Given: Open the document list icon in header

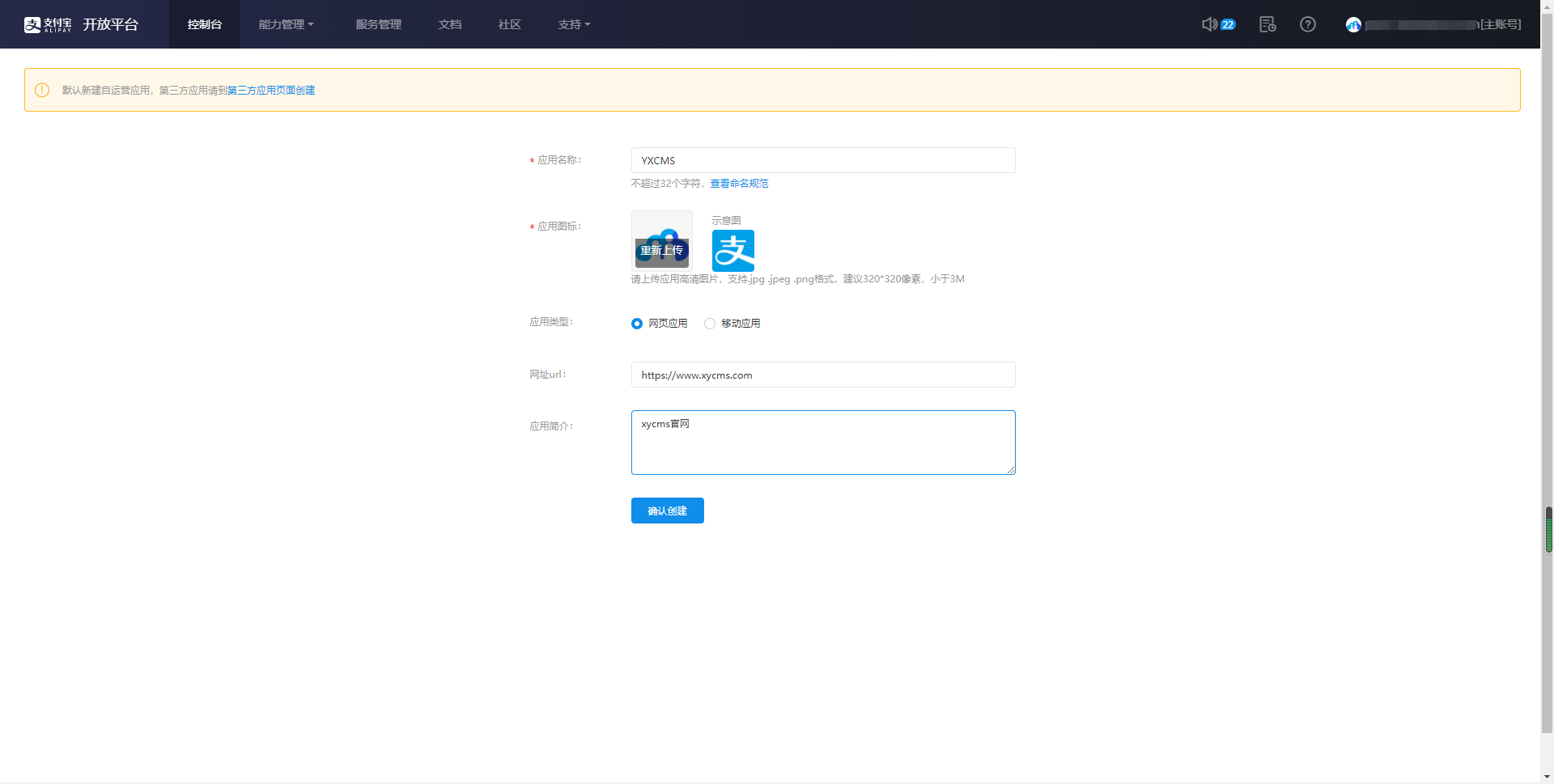Looking at the screenshot, I should (x=1267, y=24).
